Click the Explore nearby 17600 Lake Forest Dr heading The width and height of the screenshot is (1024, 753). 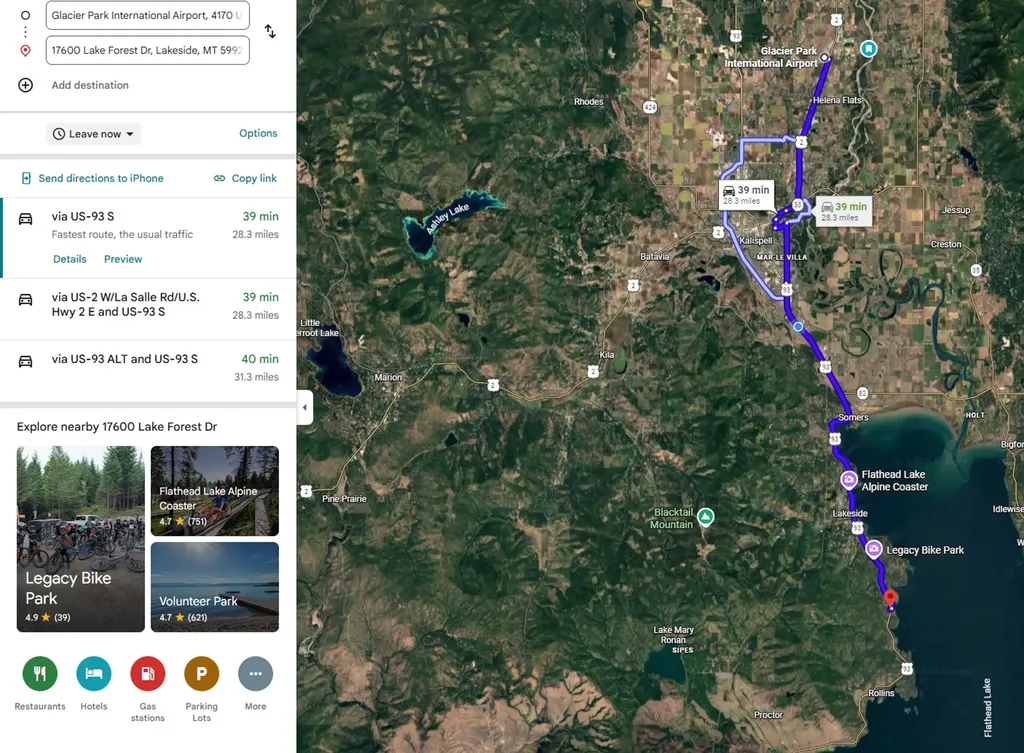[117, 426]
